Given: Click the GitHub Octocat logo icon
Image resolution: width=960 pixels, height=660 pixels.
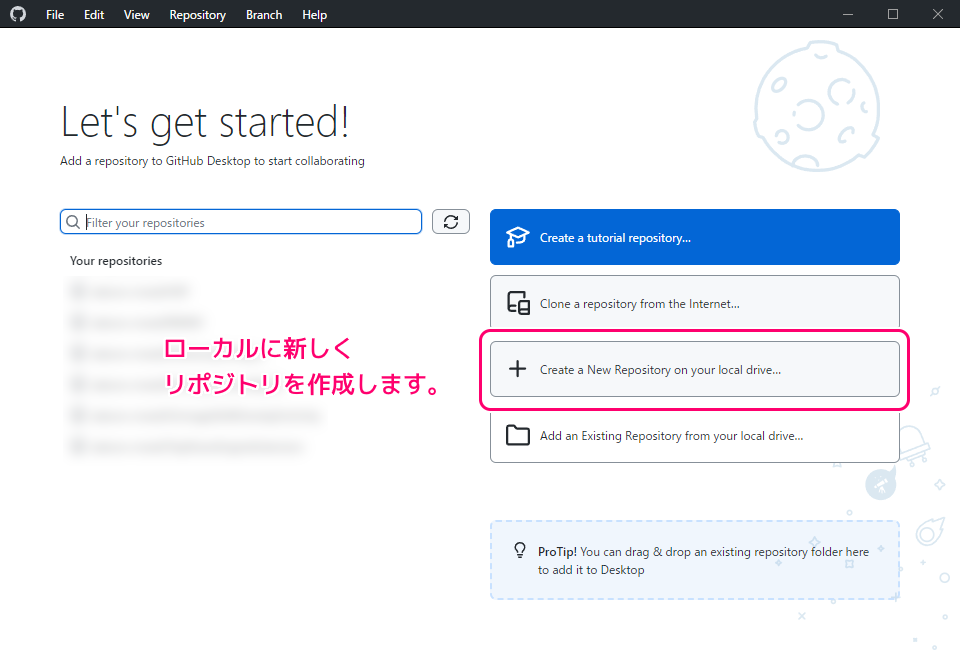Looking at the screenshot, I should [18, 14].
